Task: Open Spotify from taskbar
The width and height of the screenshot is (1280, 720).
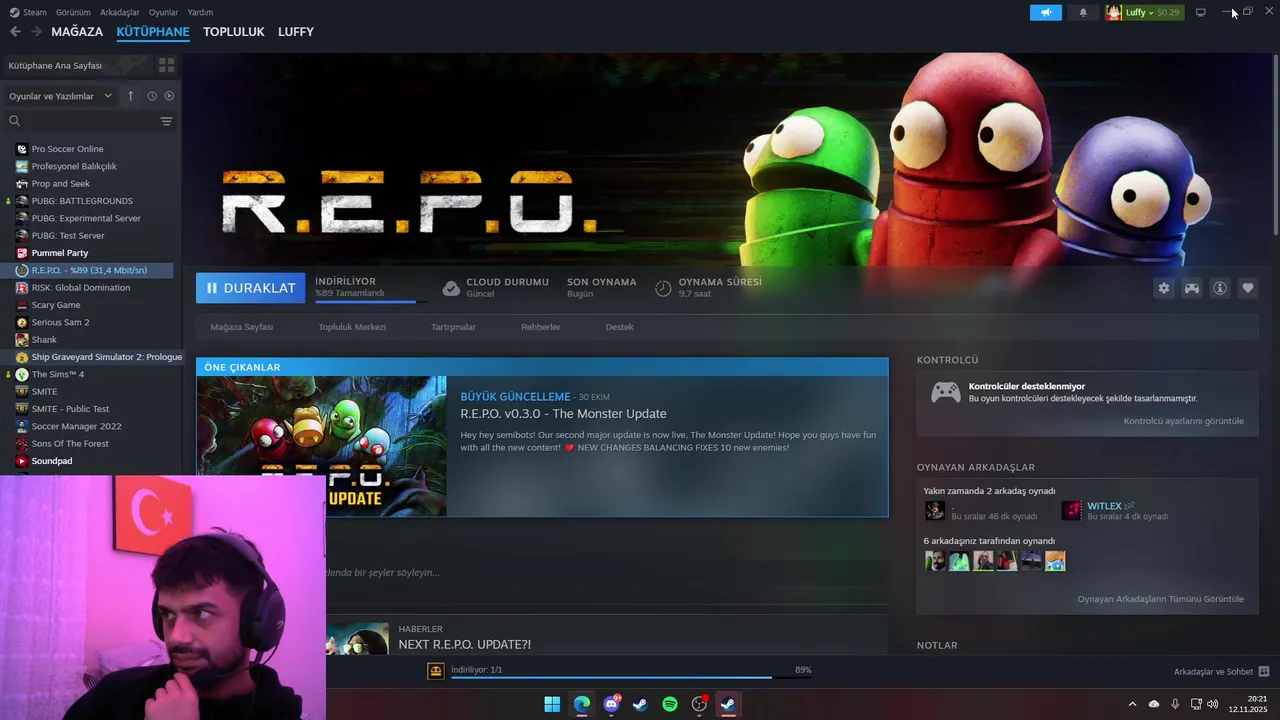Action: coord(670,704)
